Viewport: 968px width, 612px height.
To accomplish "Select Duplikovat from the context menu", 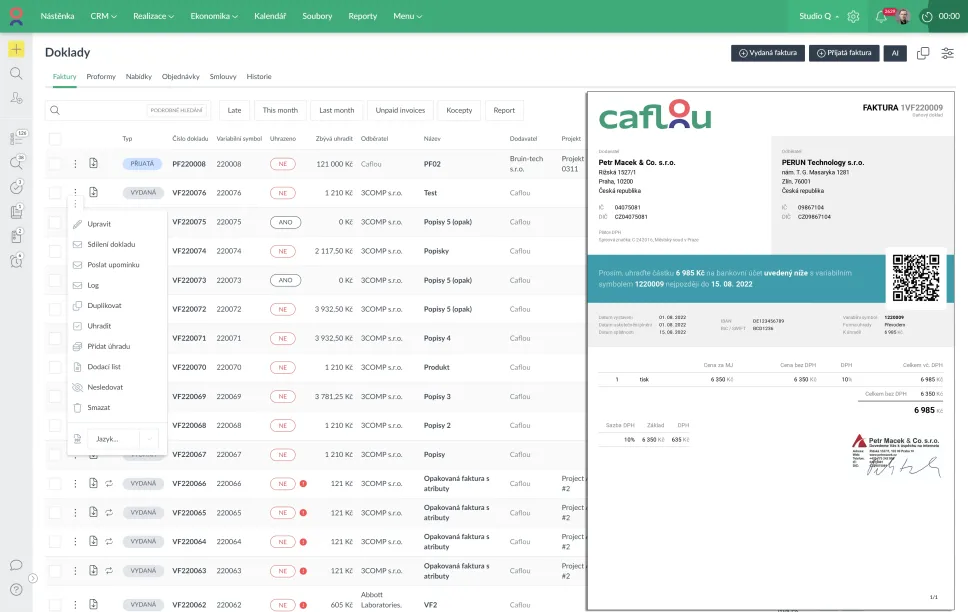I will [104, 305].
